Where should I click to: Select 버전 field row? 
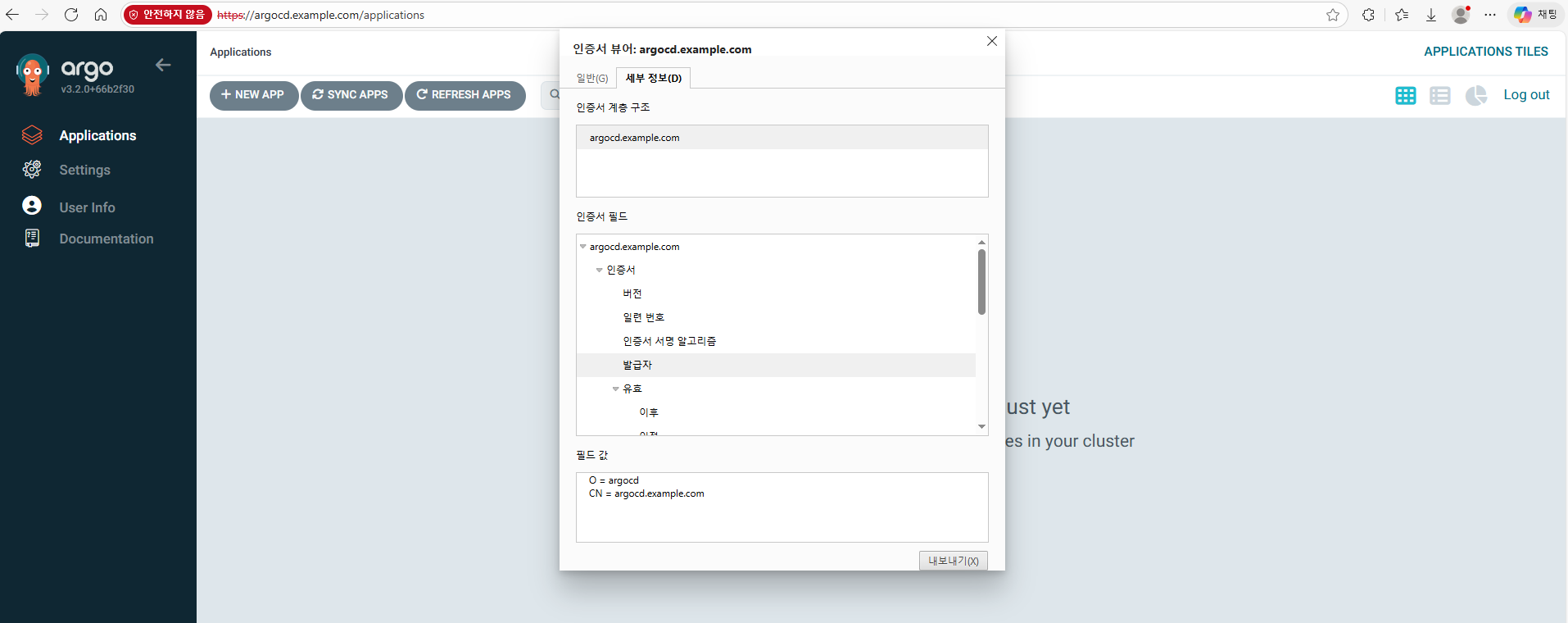coord(776,293)
